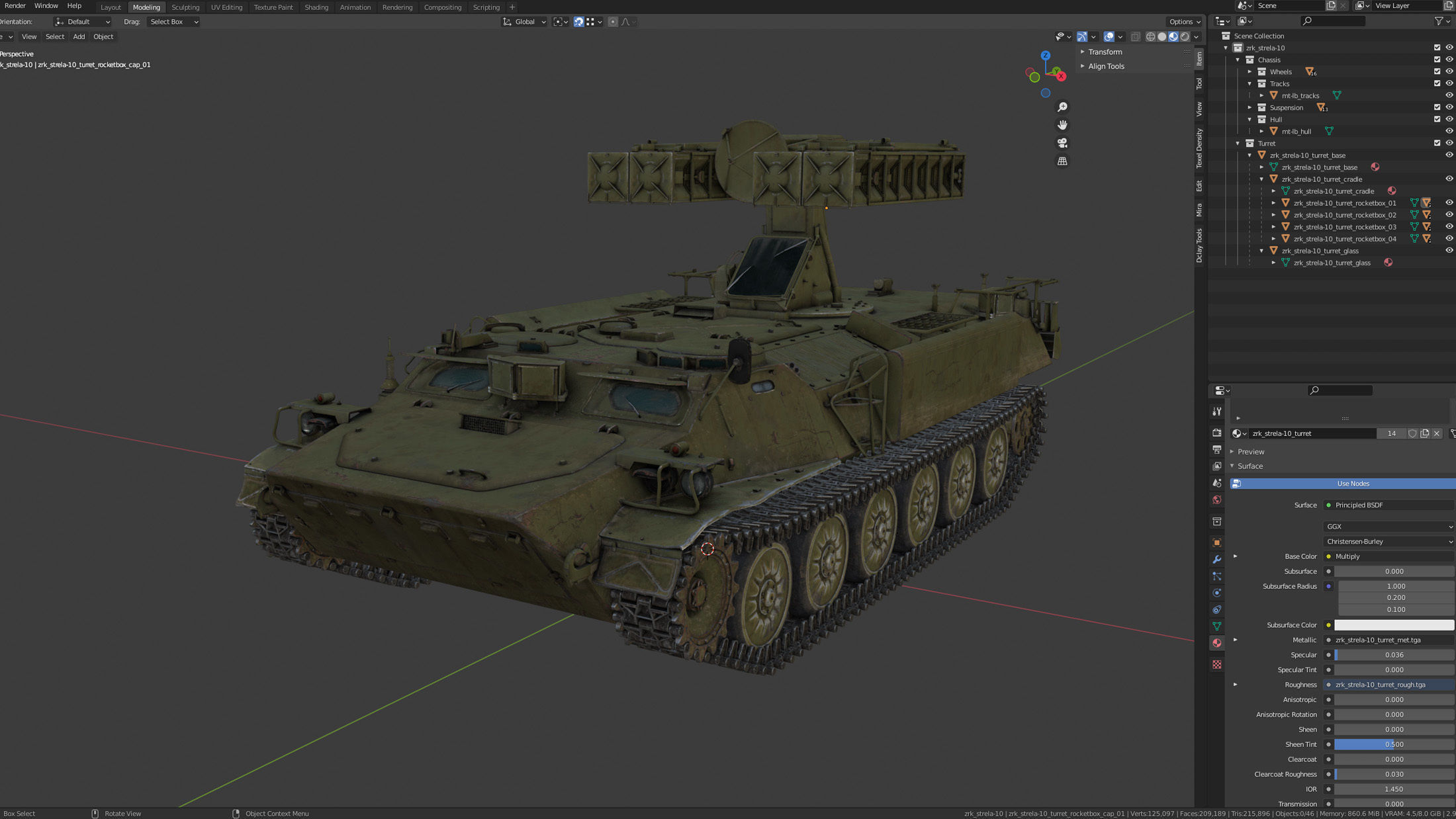Expand the Preview section
Viewport: 1456px width, 819px height.
click(1250, 452)
